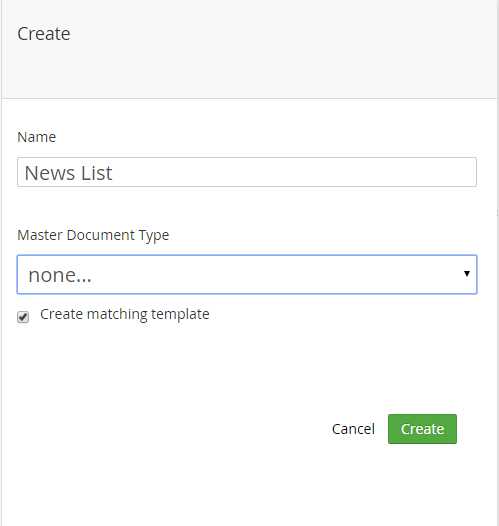Open the Master Document Type dropdown
This screenshot has width=499, height=526.
247,275
